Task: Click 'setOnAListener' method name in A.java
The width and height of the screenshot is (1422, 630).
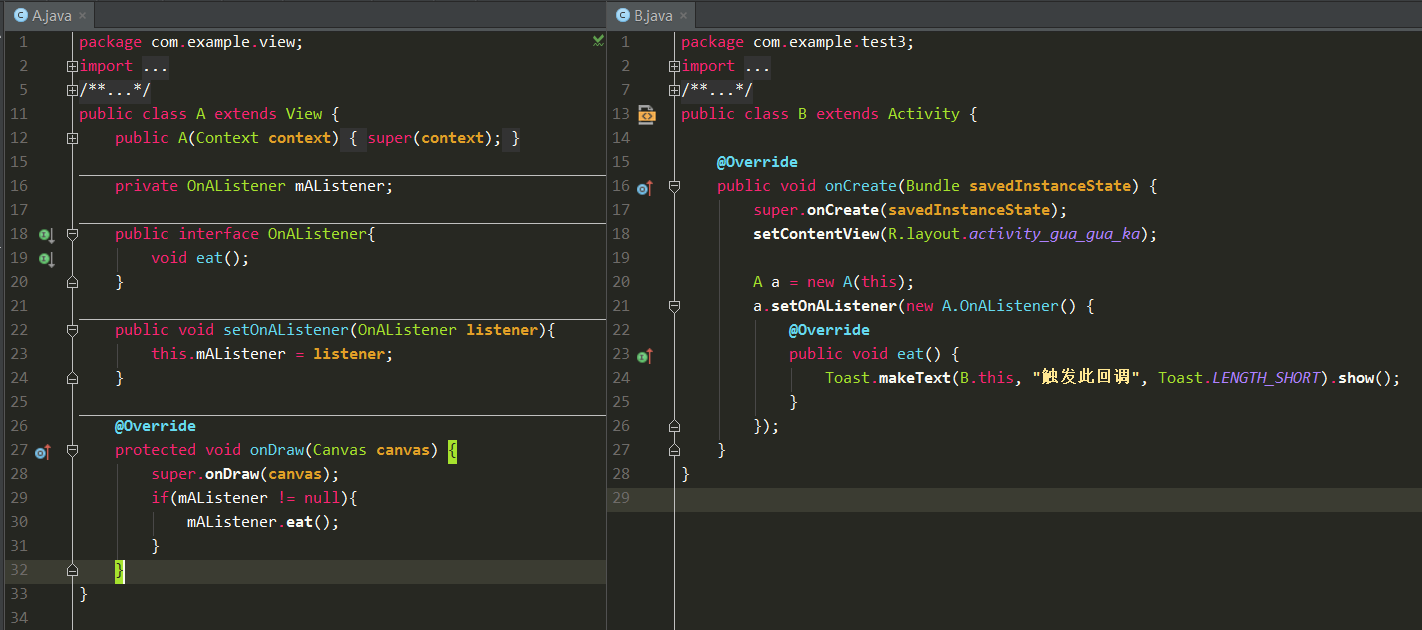Action: (286, 330)
